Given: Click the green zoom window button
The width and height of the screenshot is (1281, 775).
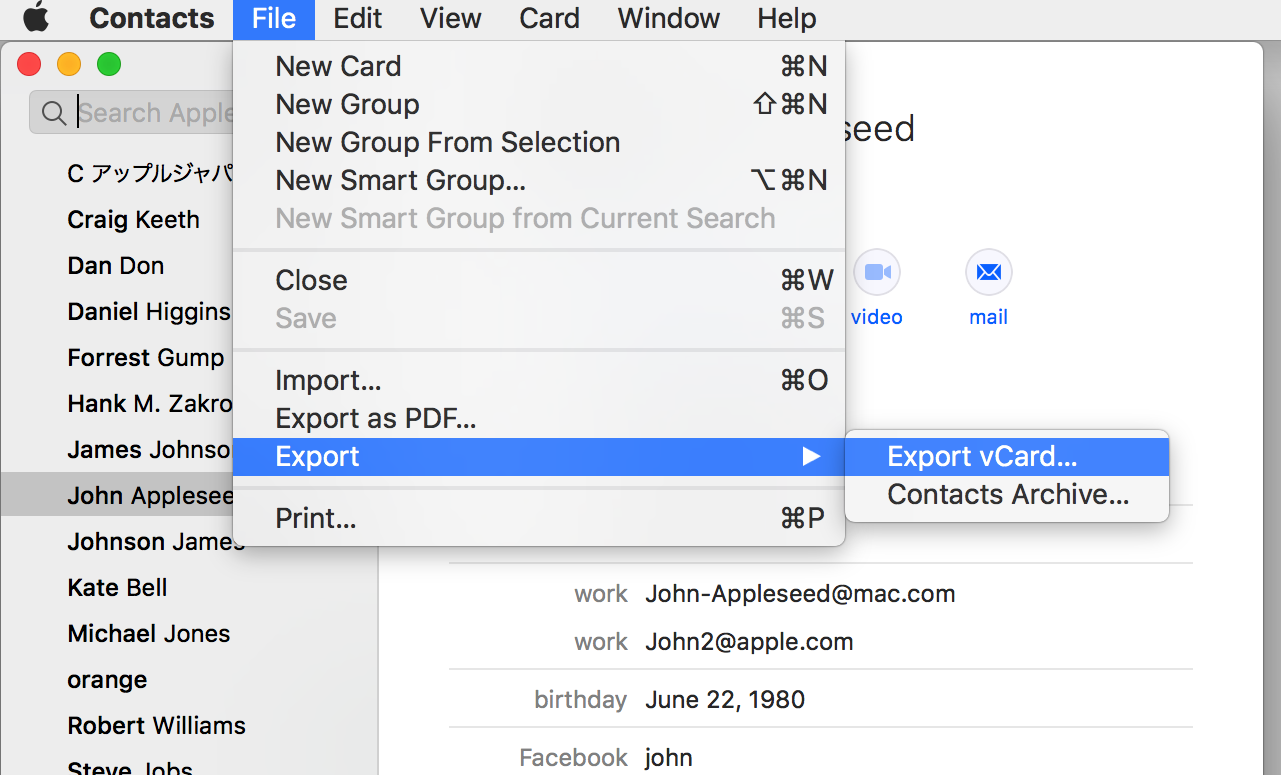Looking at the screenshot, I should 108,65.
